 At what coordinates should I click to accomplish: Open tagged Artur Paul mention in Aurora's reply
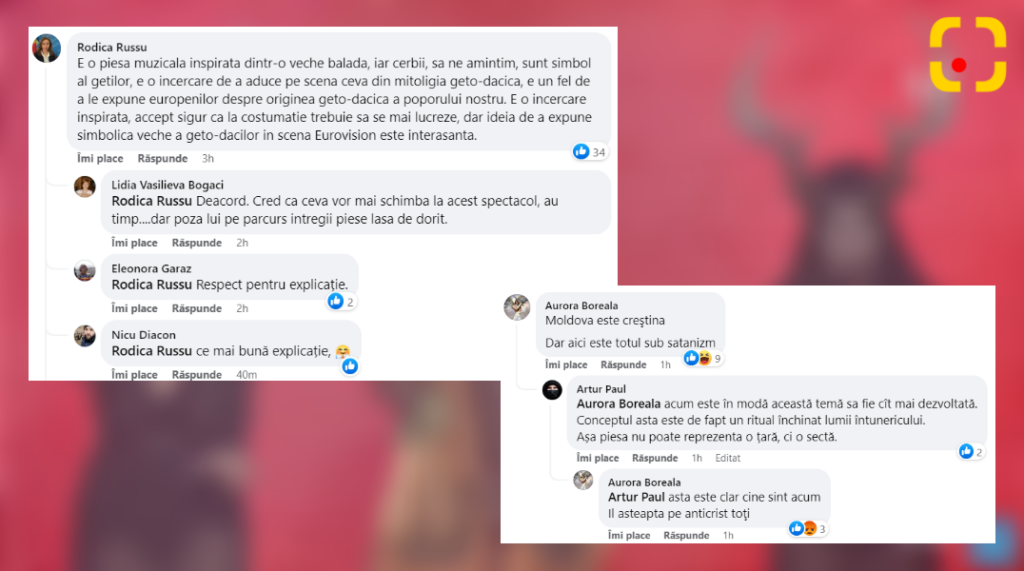[636, 497]
